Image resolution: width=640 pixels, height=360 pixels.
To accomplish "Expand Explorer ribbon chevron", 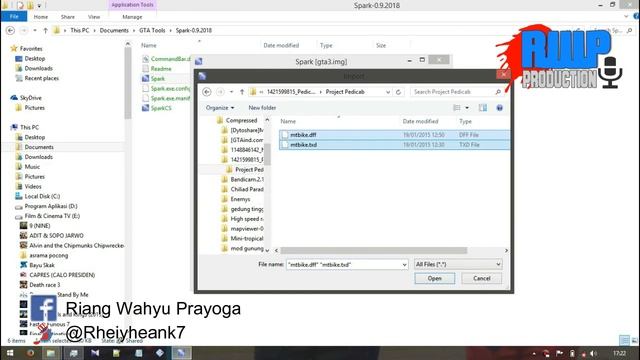I will click(626, 17).
